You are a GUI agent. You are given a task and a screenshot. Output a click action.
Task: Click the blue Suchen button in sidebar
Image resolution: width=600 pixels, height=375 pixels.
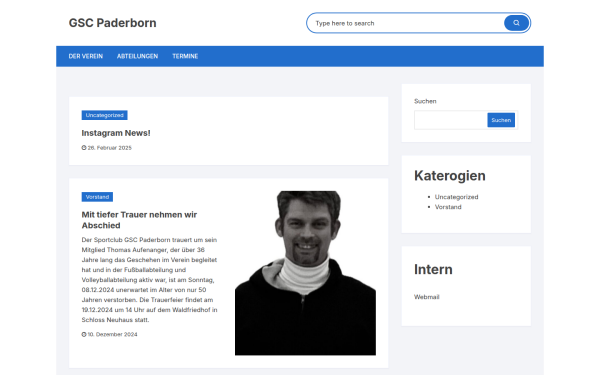pyautogui.click(x=501, y=120)
